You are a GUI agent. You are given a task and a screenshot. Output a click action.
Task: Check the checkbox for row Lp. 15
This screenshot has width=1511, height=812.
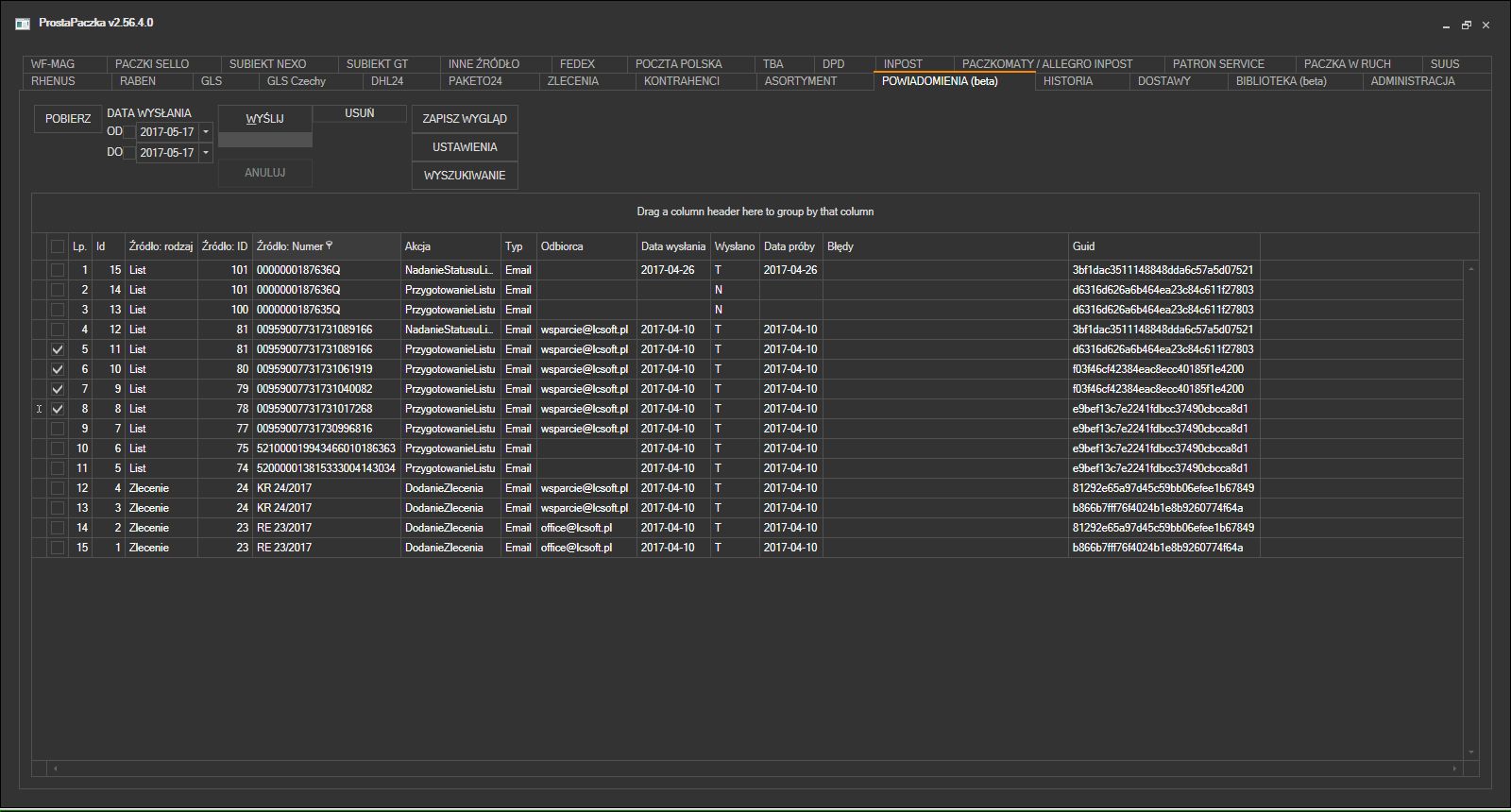(58, 548)
